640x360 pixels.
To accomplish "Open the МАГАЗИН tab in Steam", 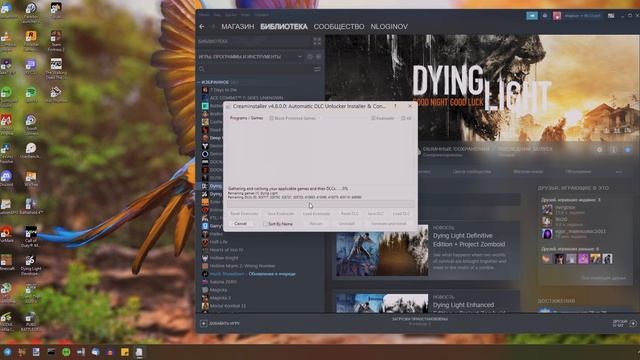I will 238,27.
